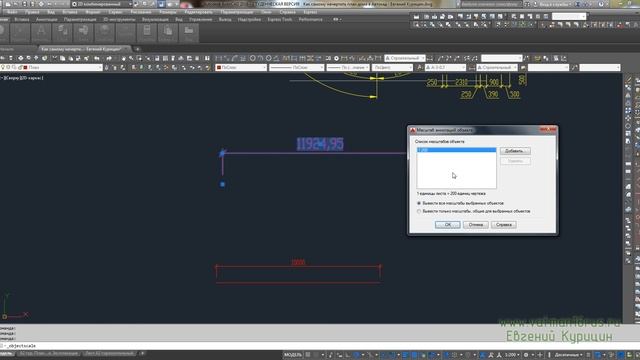This screenshot has height=360, width=640.
Task: Open the Размеры menu
Action: pyautogui.click(x=168, y=12)
